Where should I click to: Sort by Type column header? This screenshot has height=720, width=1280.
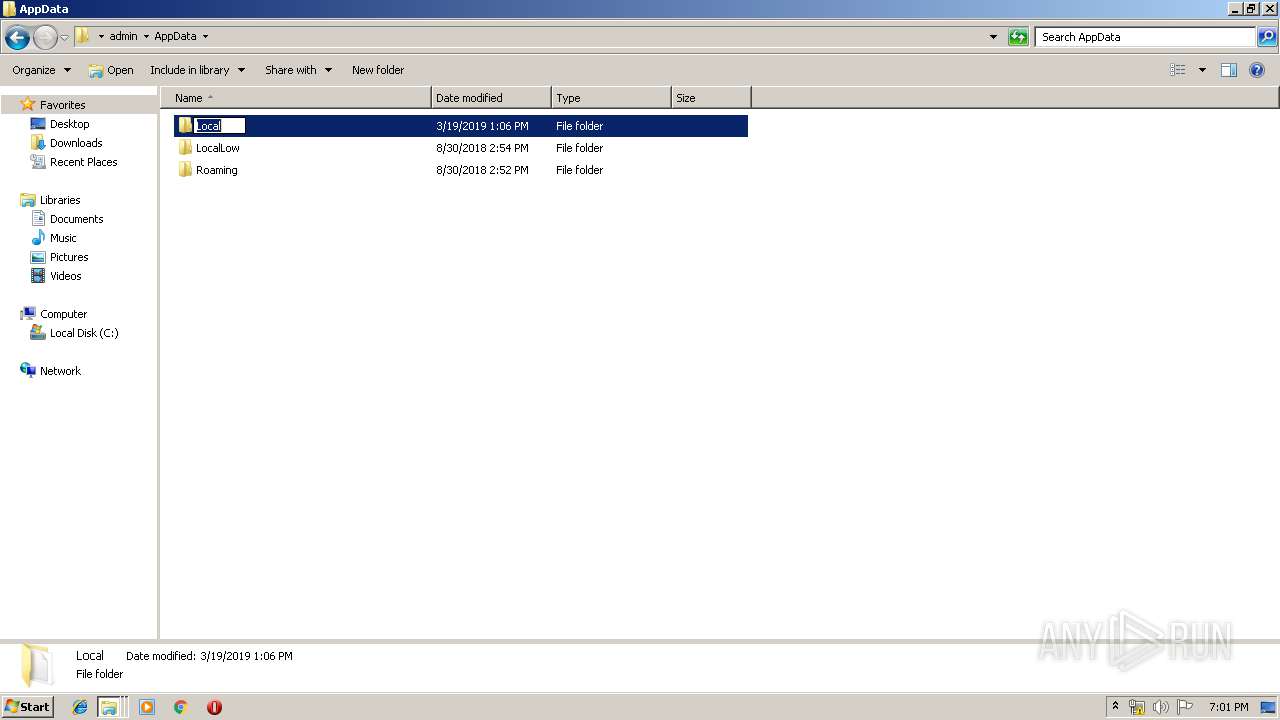(611, 98)
